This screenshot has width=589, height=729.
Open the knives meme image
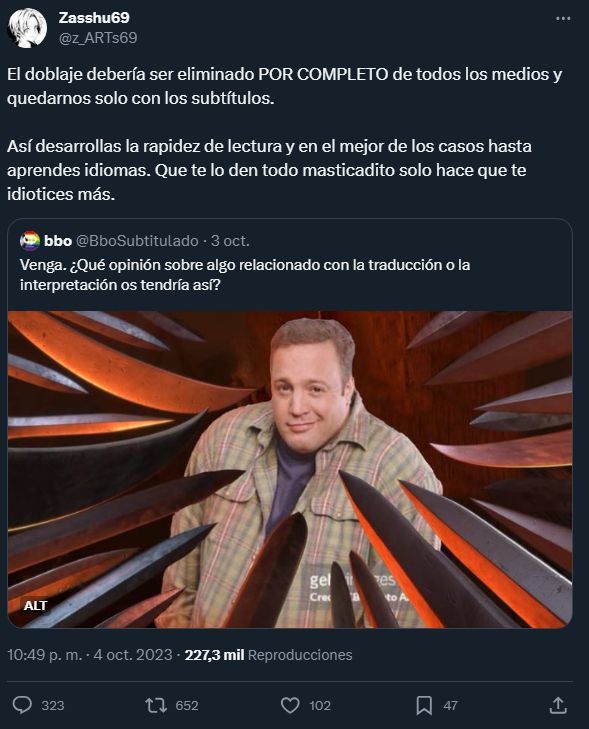coord(290,470)
